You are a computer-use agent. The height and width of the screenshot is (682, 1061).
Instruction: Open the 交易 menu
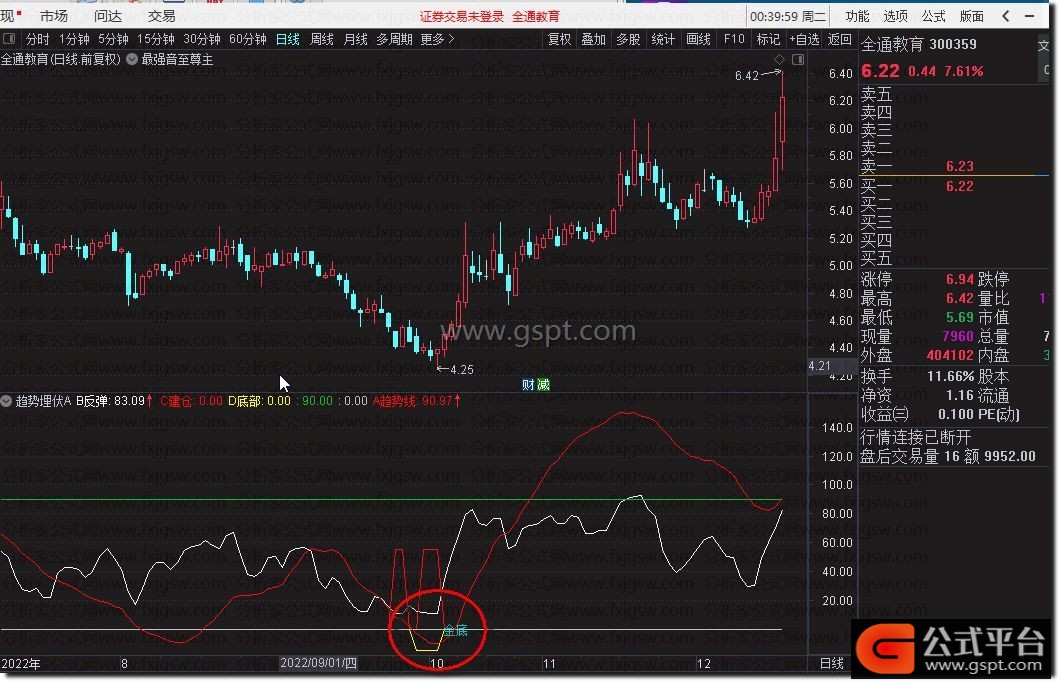(x=161, y=16)
